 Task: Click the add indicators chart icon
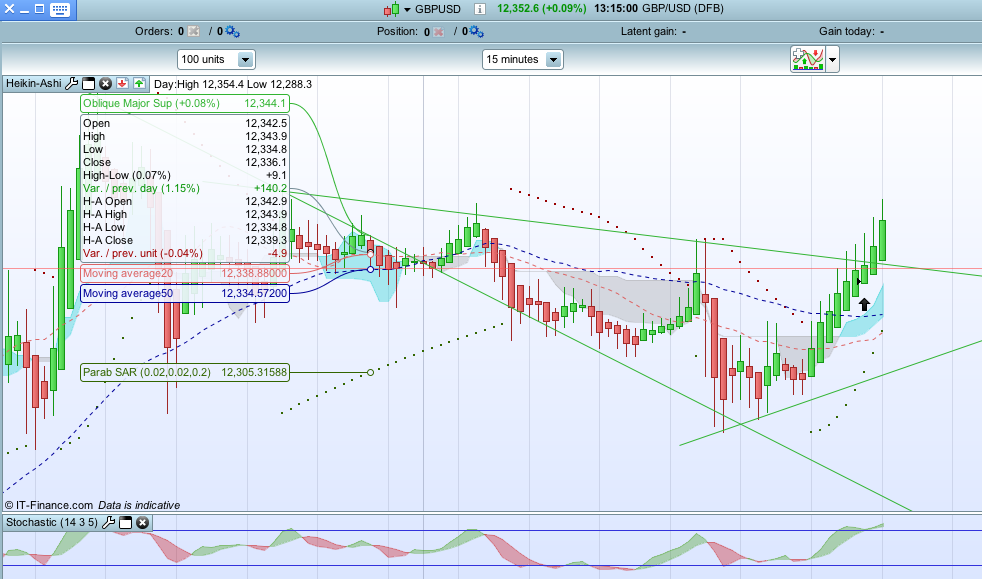(x=808, y=59)
